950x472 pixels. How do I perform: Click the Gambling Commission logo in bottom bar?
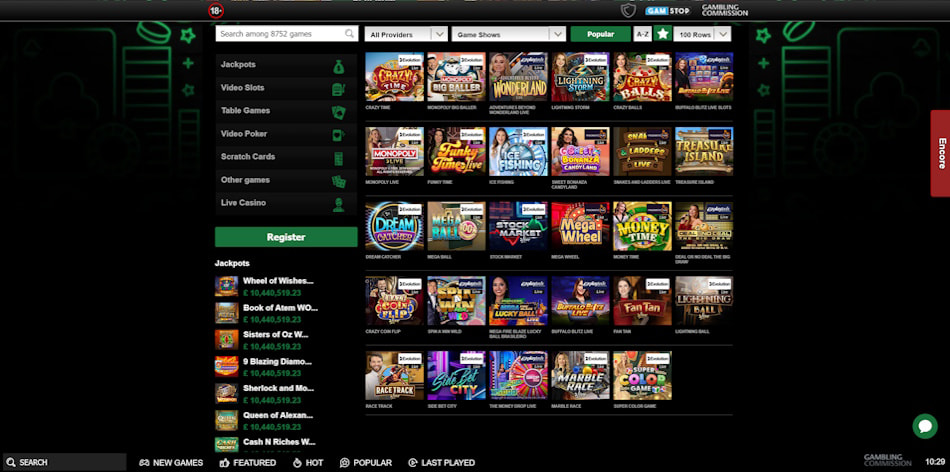click(x=887, y=460)
